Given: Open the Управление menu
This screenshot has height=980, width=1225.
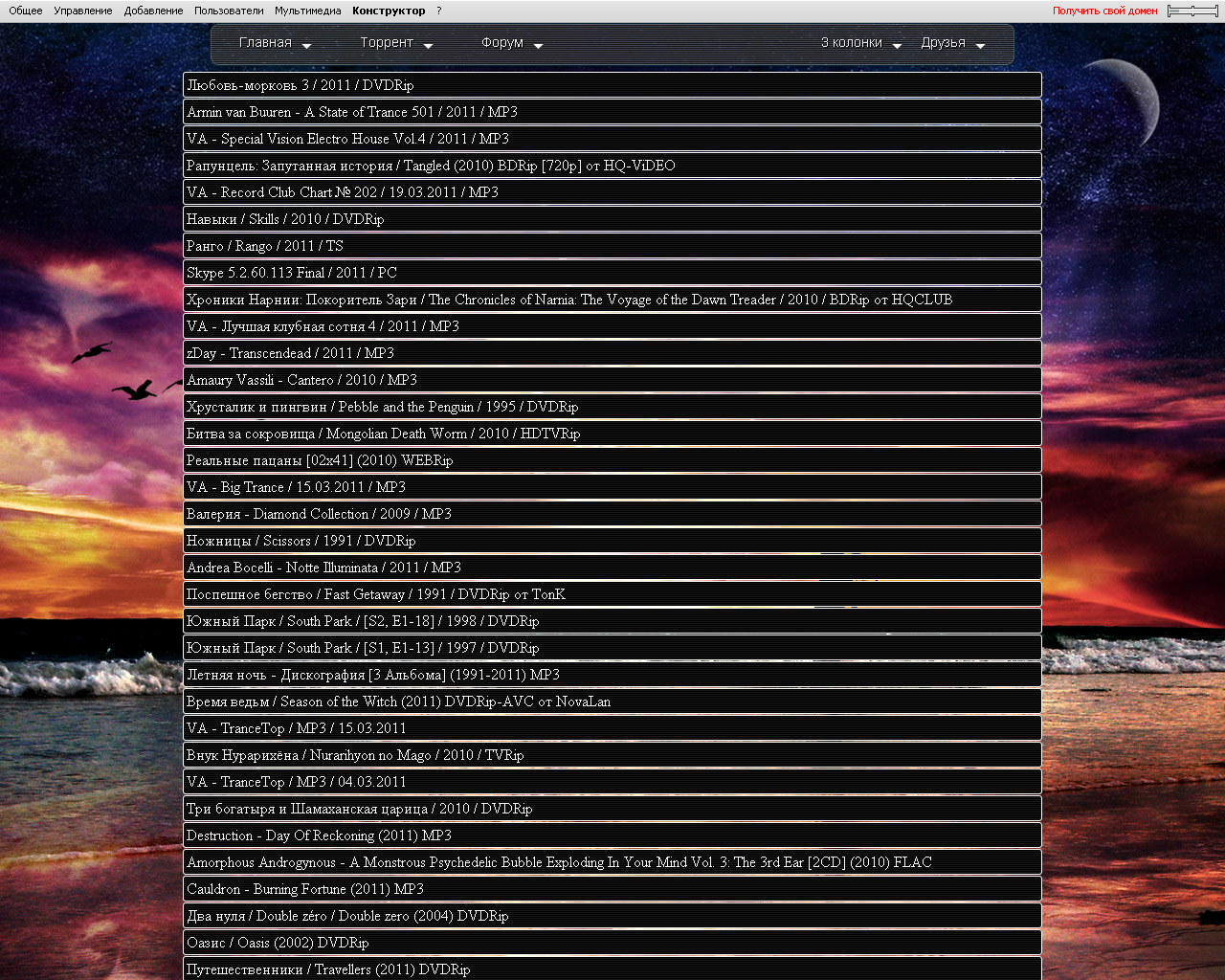Looking at the screenshot, I should point(83,11).
